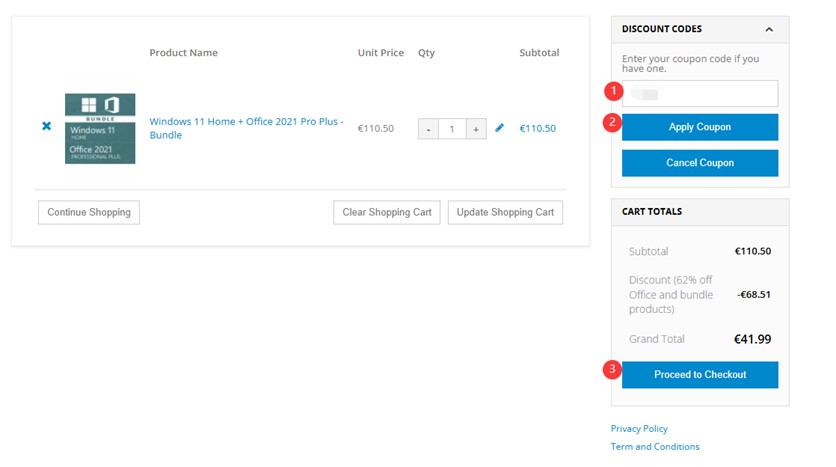Decrease quantity with the minus button
The width and height of the screenshot is (836, 467).
[x=428, y=129]
